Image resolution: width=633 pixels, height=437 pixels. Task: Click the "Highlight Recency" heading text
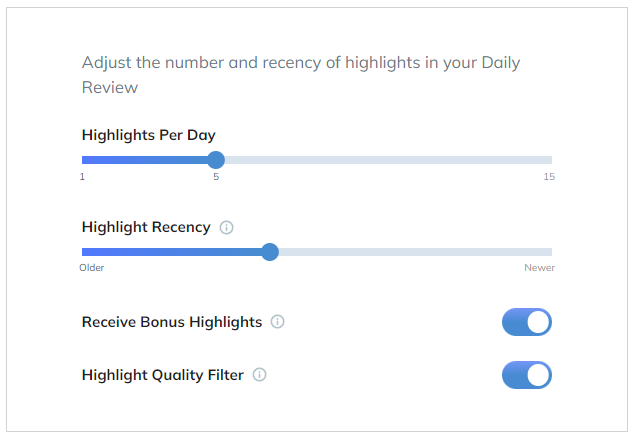point(146,227)
